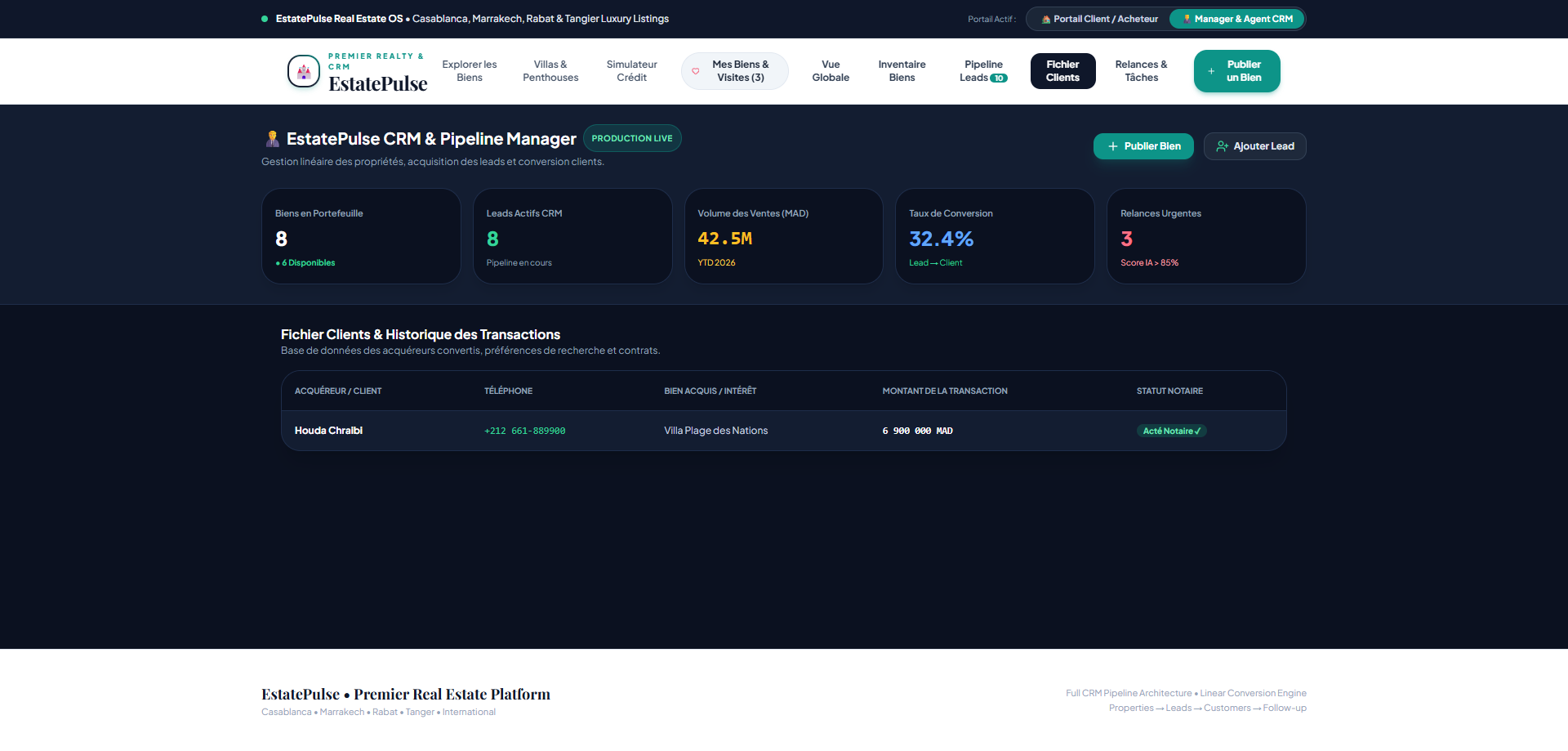This screenshot has width=1568, height=751.
Task: Click the 6 Disponibles label
Action: point(305,262)
